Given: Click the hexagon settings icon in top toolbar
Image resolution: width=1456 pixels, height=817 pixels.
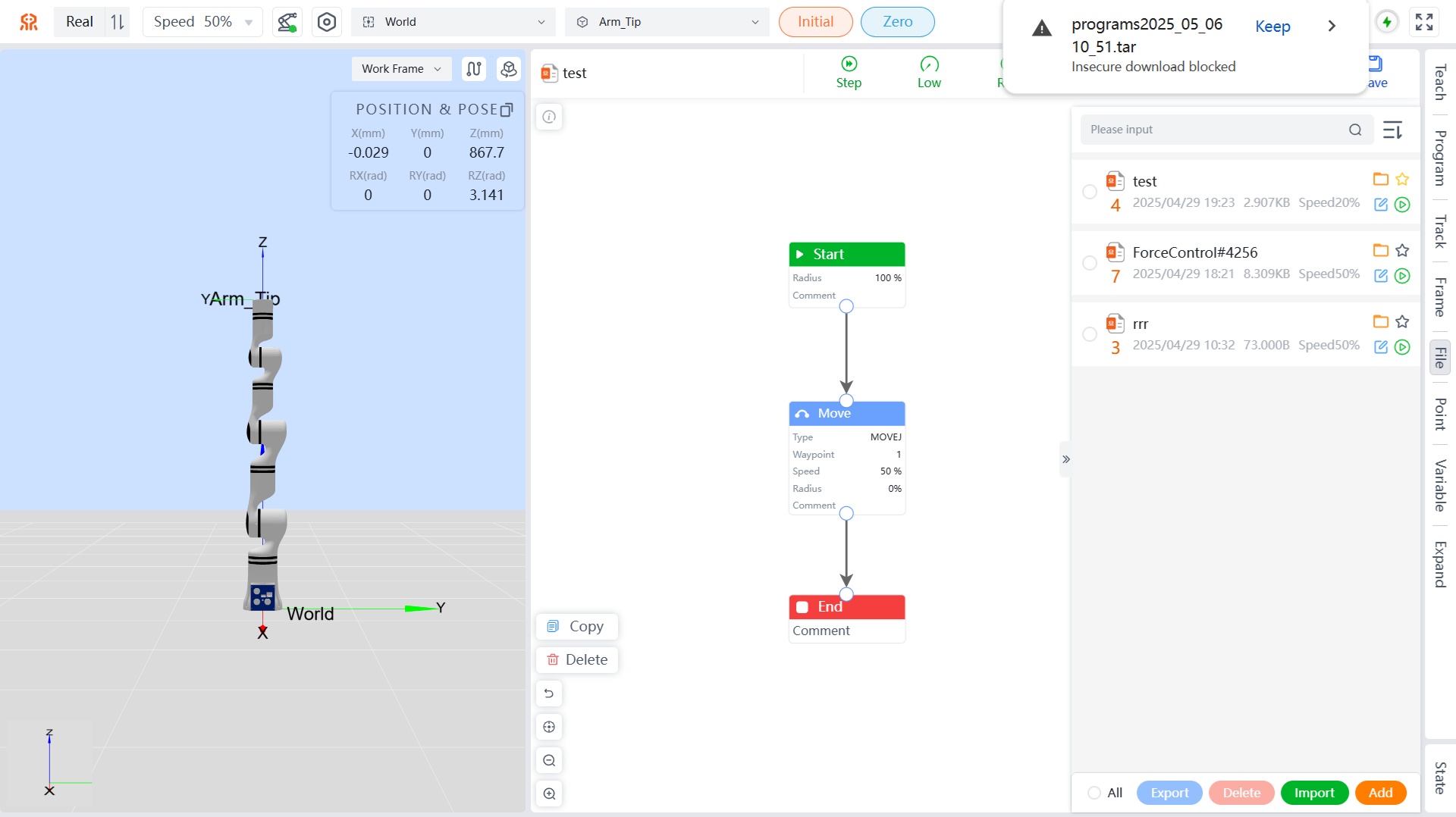Looking at the screenshot, I should pyautogui.click(x=326, y=22).
